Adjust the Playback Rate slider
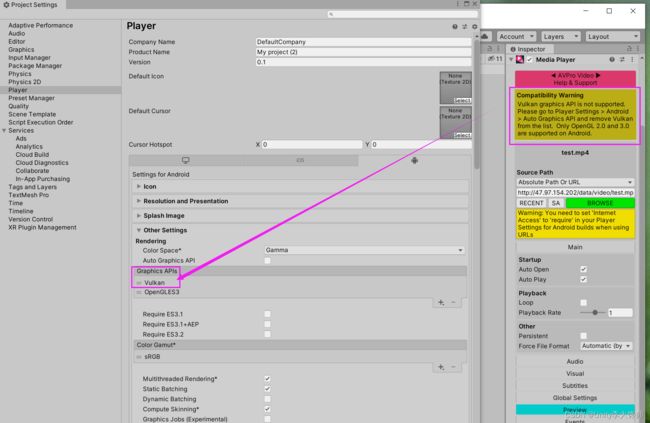This screenshot has width=650, height=423. point(594,313)
